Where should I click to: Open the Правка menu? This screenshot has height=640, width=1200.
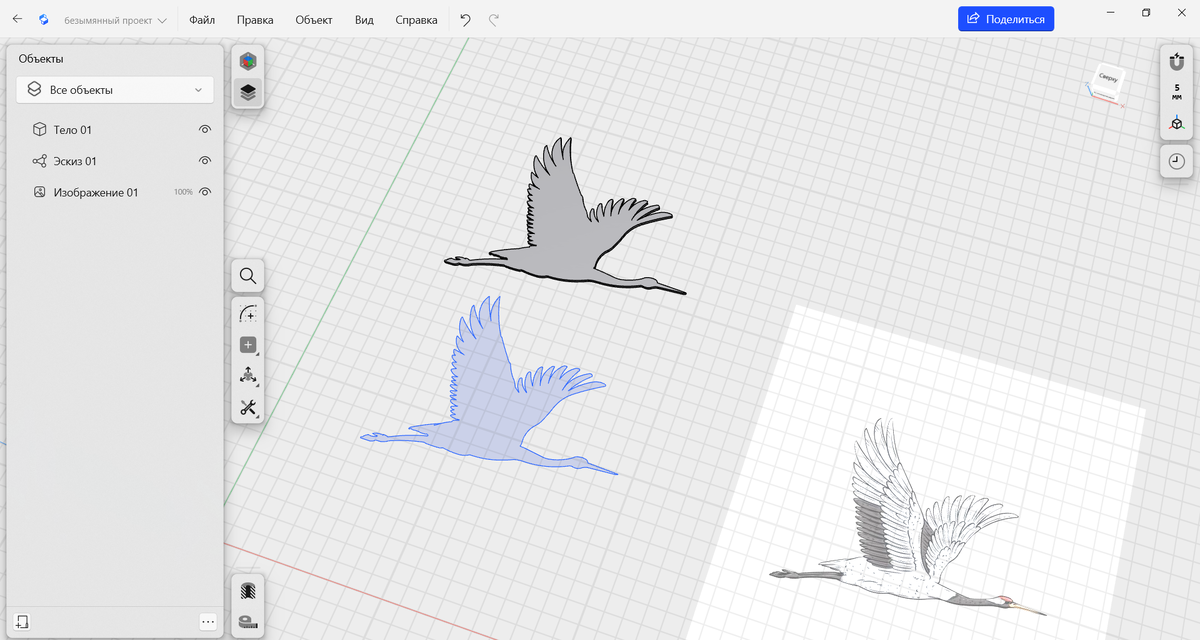(x=255, y=20)
